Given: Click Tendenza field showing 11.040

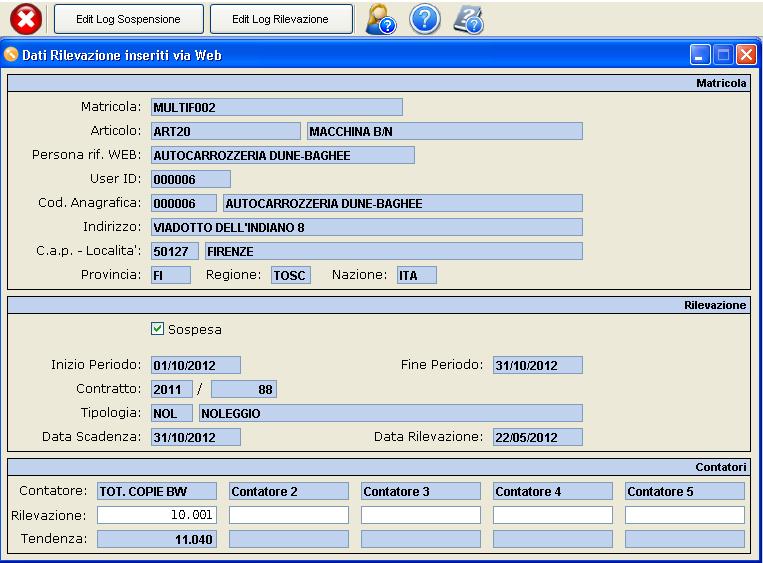Looking at the screenshot, I should pyautogui.click(x=157, y=539).
